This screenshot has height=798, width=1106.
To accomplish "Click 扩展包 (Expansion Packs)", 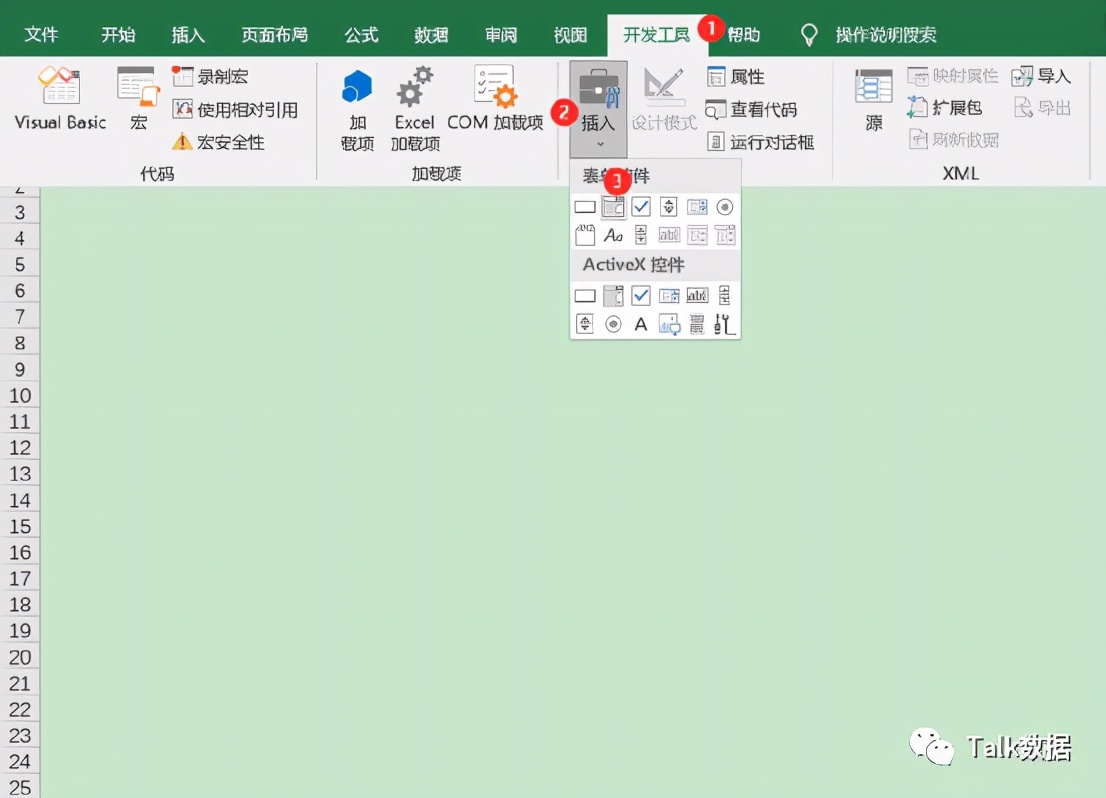I will click(944, 107).
